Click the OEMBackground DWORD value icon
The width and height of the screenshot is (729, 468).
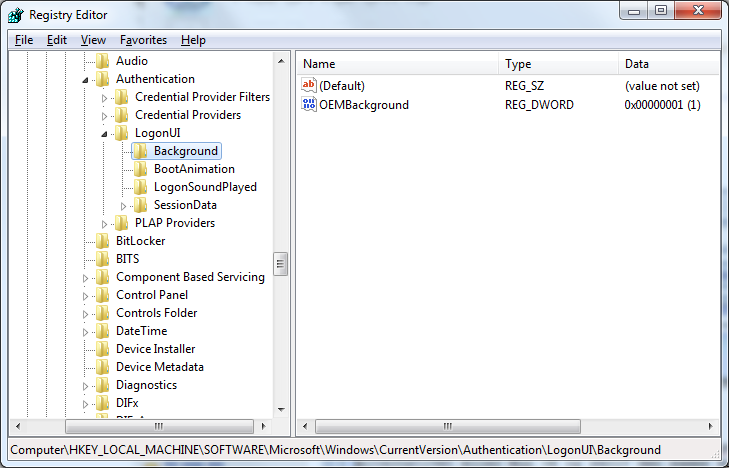coord(309,105)
